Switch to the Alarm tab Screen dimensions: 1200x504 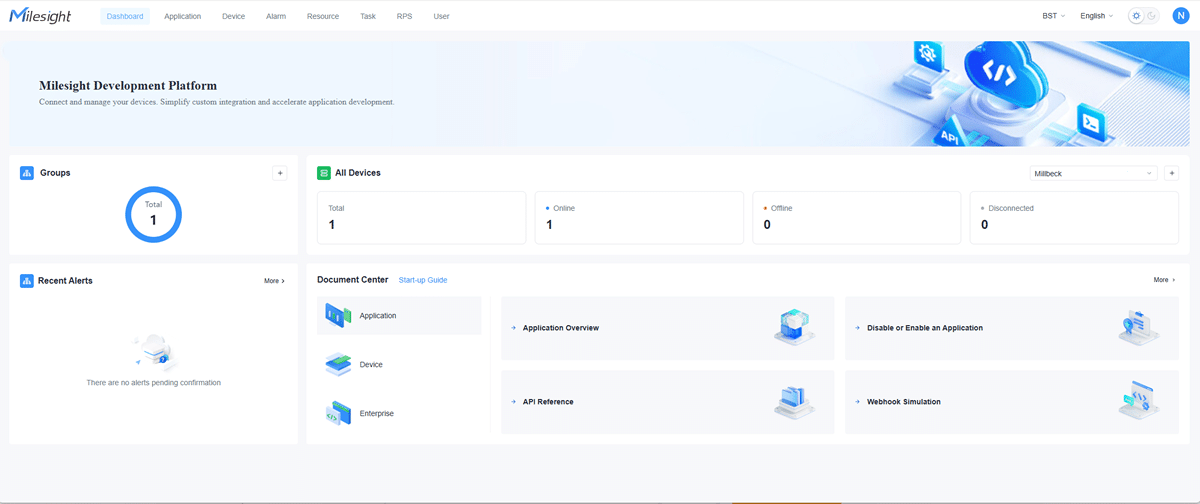click(x=276, y=16)
